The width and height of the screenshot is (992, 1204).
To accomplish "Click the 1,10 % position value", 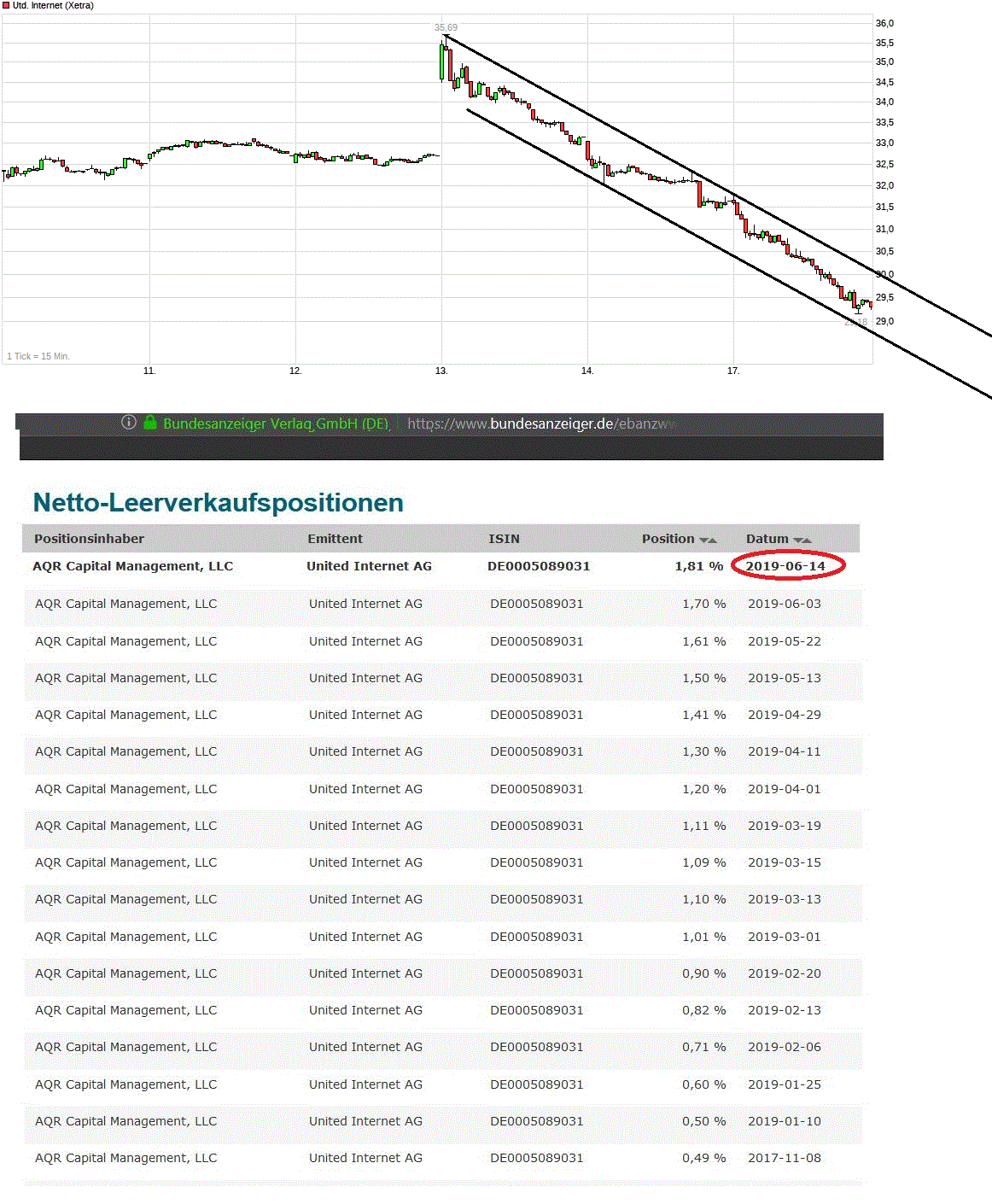I will pyautogui.click(x=704, y=899).
